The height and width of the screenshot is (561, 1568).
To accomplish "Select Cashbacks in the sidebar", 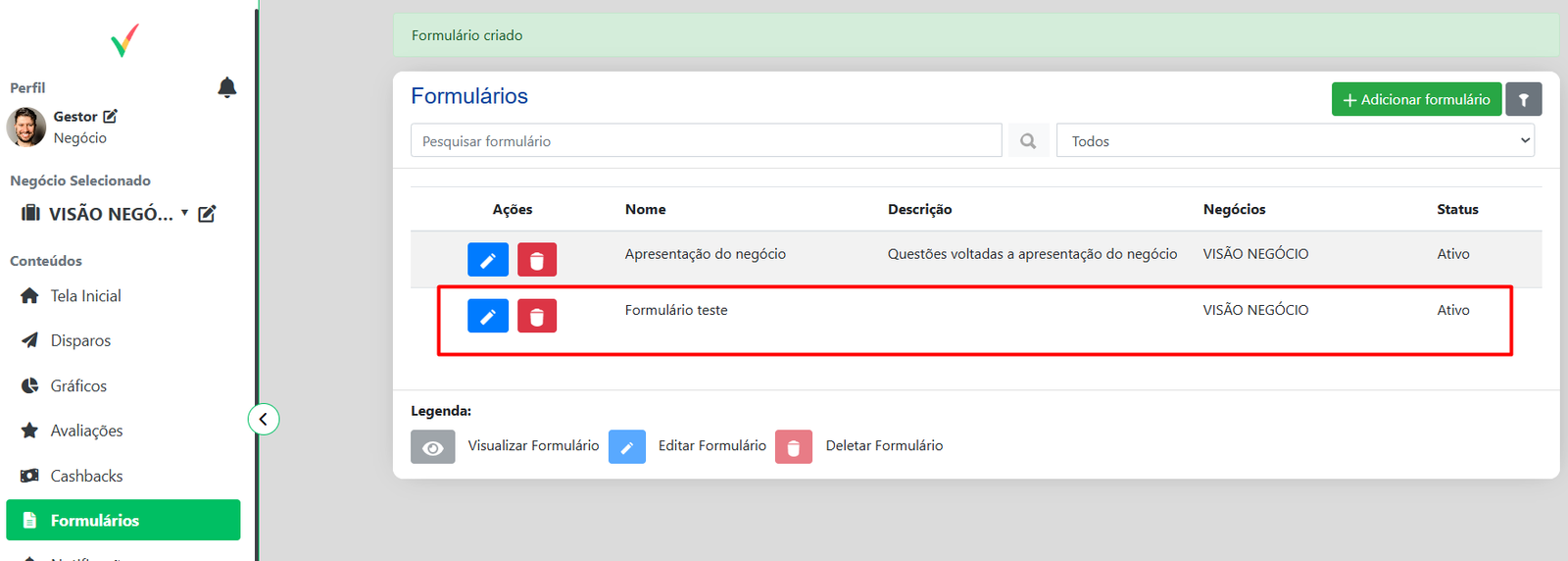I will click(x=86, y=476).
